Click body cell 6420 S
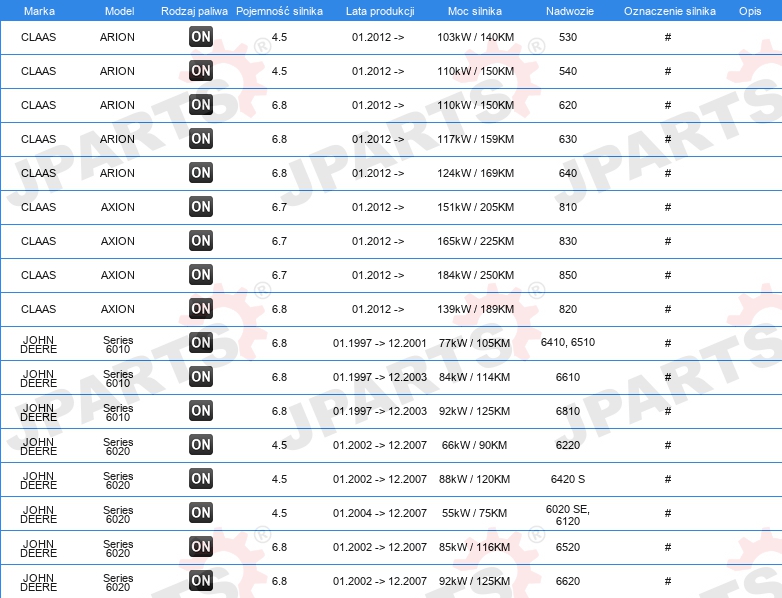Viewport: 782px width, 598px height. (x=568, y=479)
